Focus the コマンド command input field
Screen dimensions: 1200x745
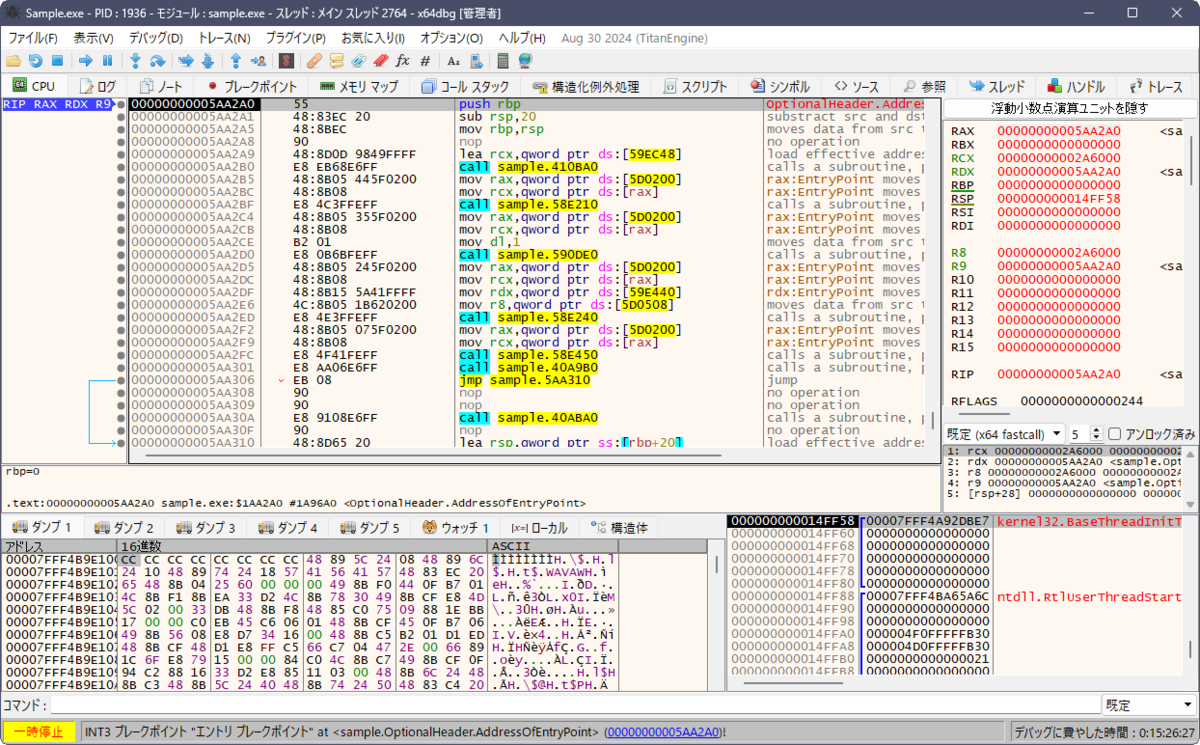coord(575,705)
